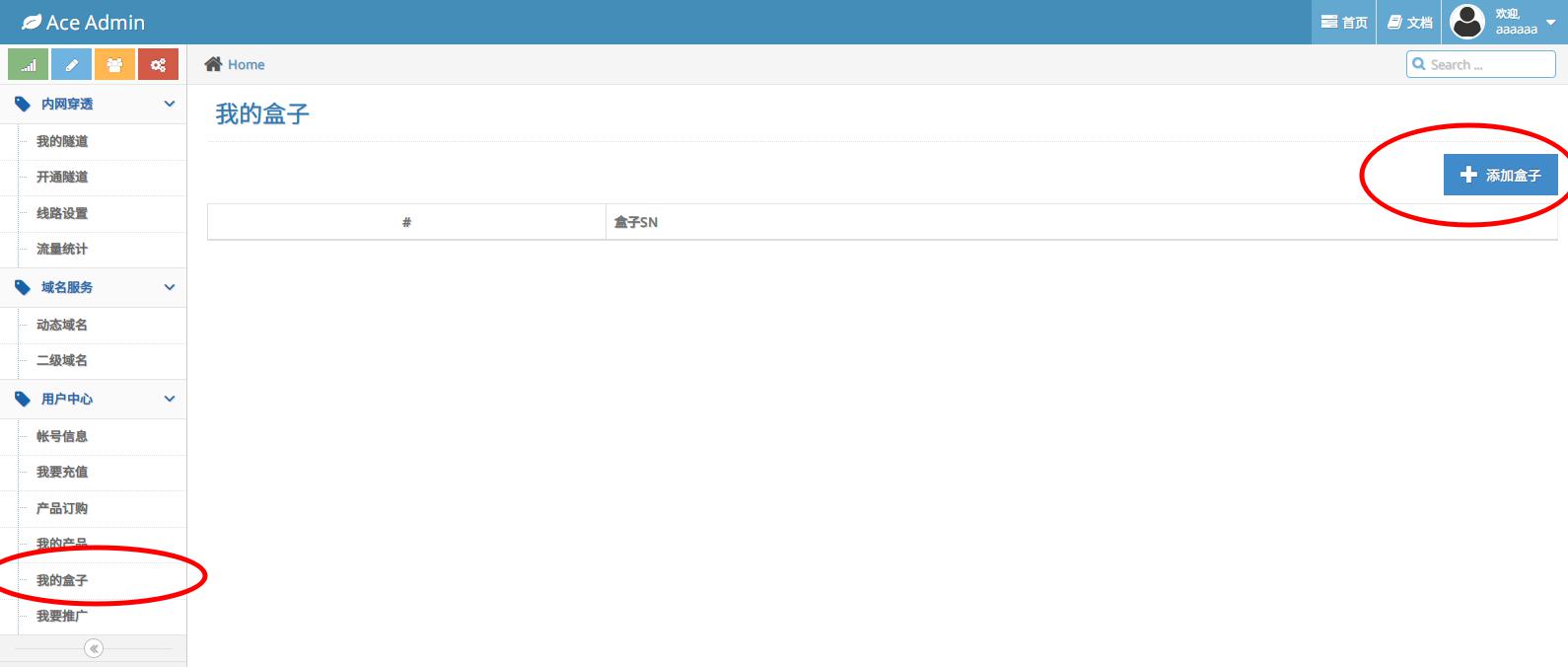Click the orange users shortcut icon

point(114,65)
